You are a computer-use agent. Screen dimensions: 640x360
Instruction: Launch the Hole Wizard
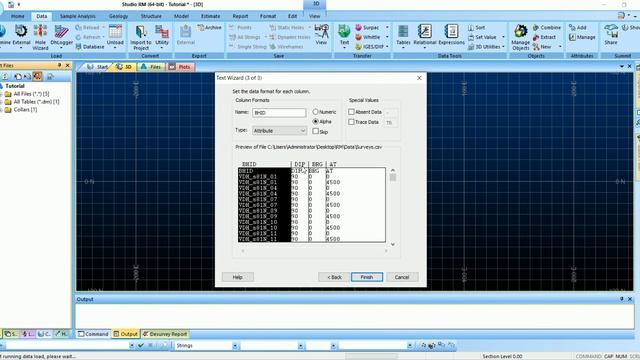pyautogui.click(x=40, y=37)
